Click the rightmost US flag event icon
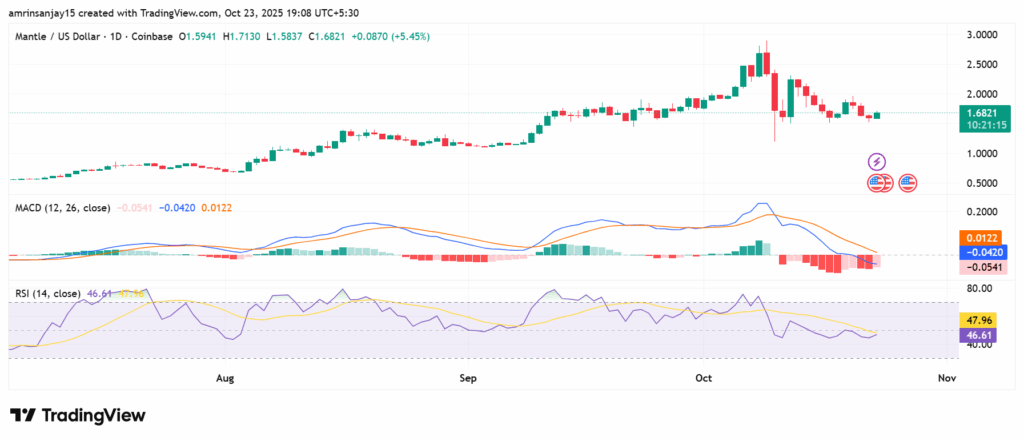The height and width of the screenshot is (441, 1024). (x=907, y=183)
